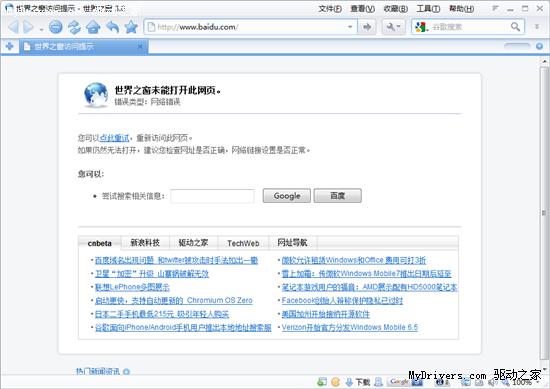The height and width of the screenshot is (389, 550).
Task: Open the 查看(V) menu
Action: [362, 9]
